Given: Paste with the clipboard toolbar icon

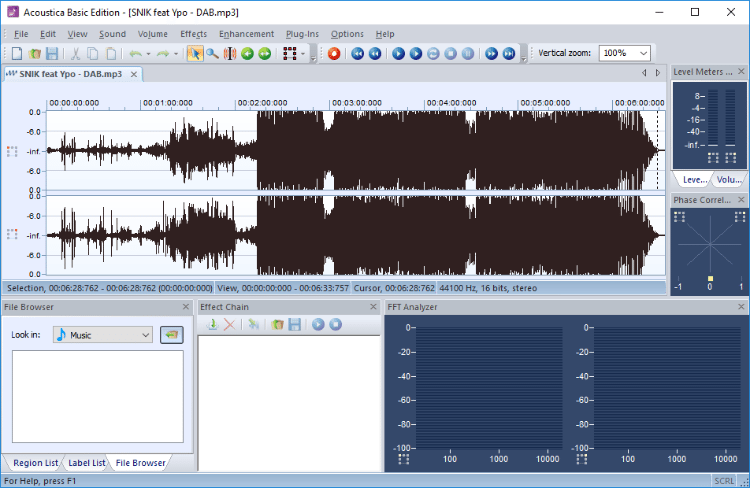Looking at the screenshot, I should point(110,53).
